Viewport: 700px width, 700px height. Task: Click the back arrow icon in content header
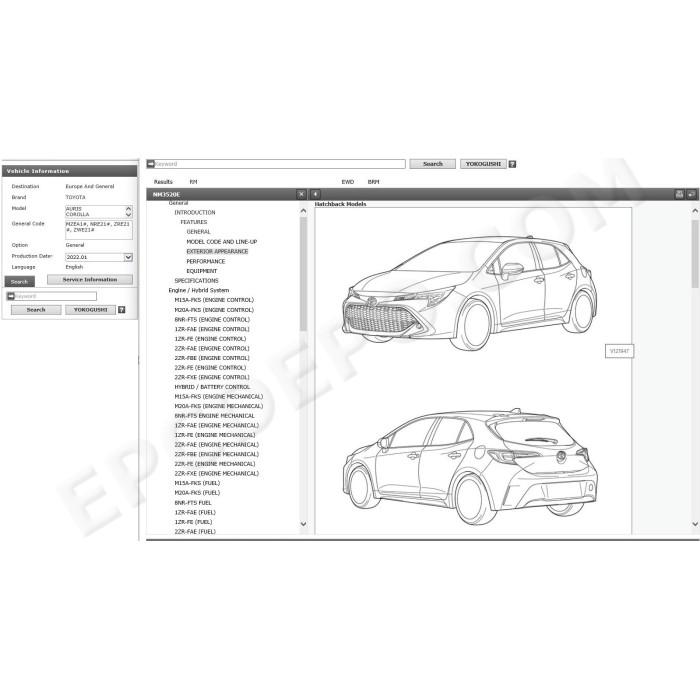click(x=315, y=194)
